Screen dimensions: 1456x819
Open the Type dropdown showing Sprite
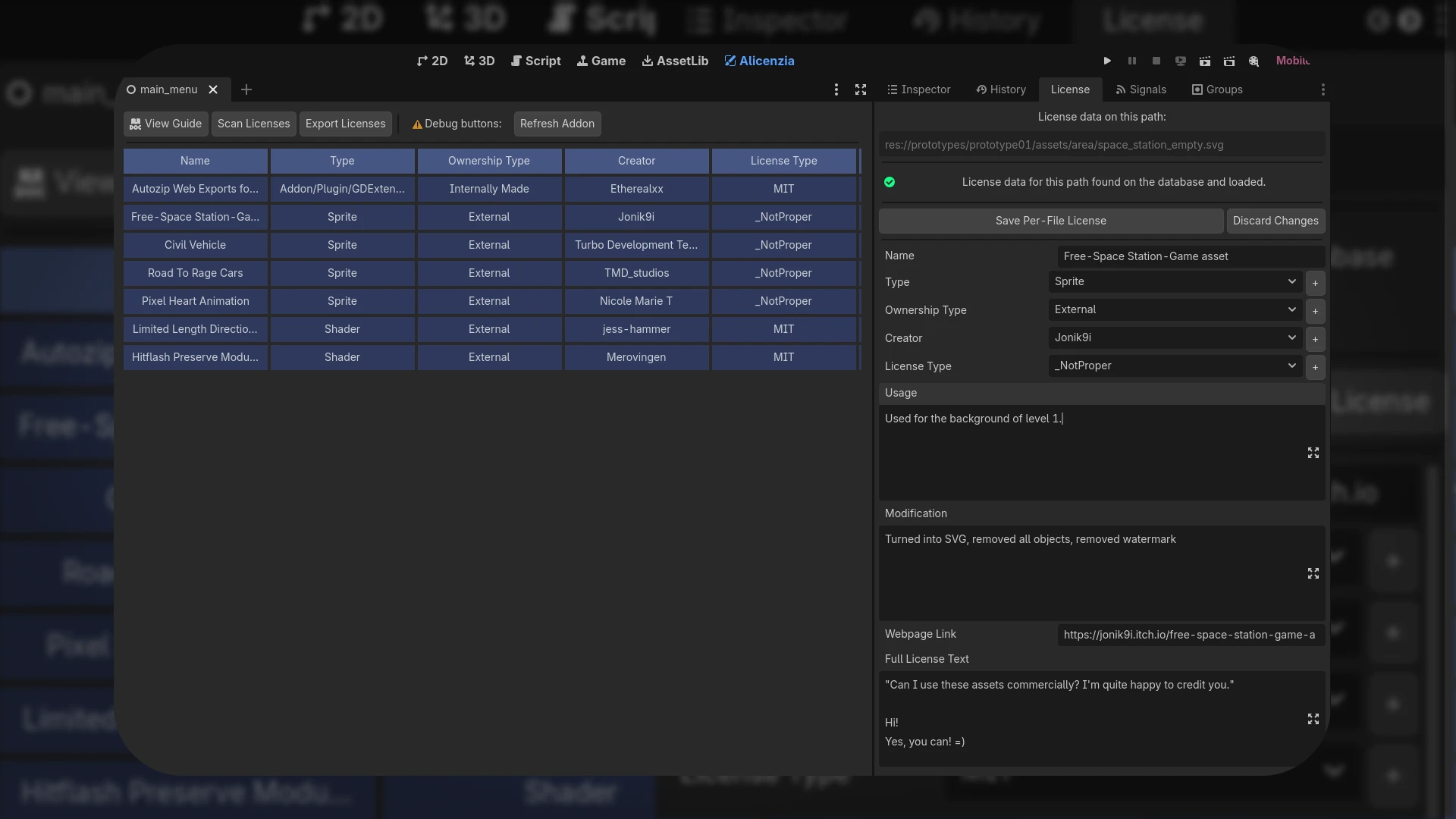click(x=1175, y=281)
